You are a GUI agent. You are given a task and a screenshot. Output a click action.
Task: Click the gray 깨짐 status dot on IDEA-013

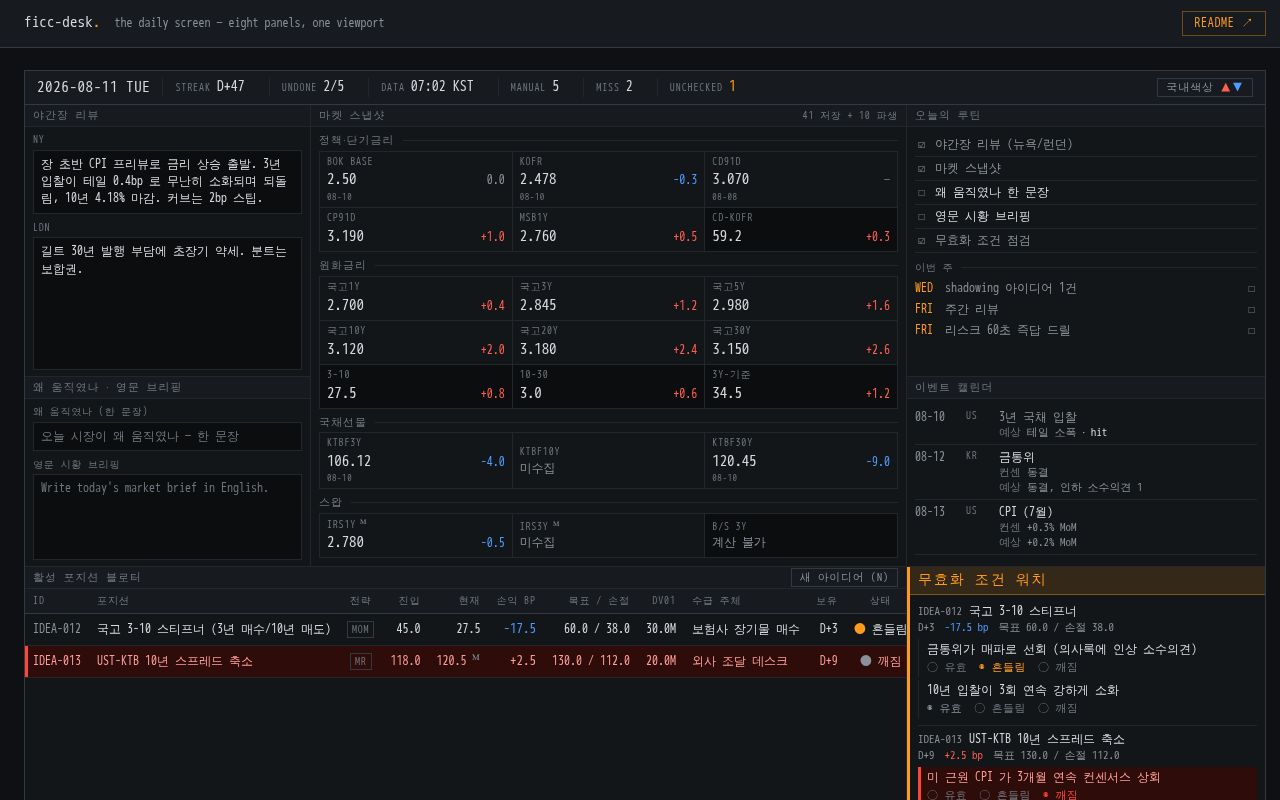coord(866,661)
